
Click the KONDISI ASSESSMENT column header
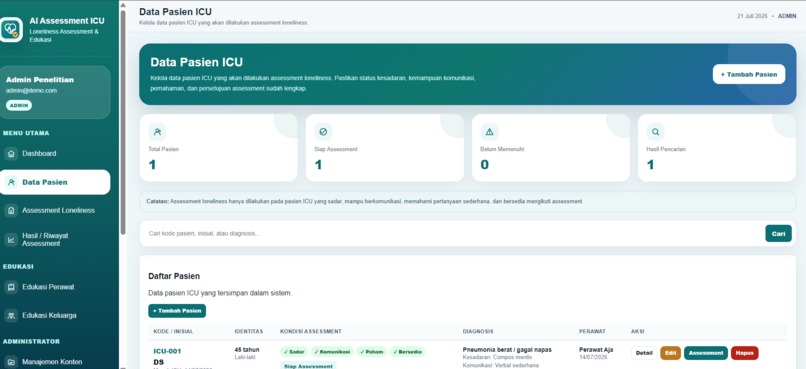(x=310, y=331)
